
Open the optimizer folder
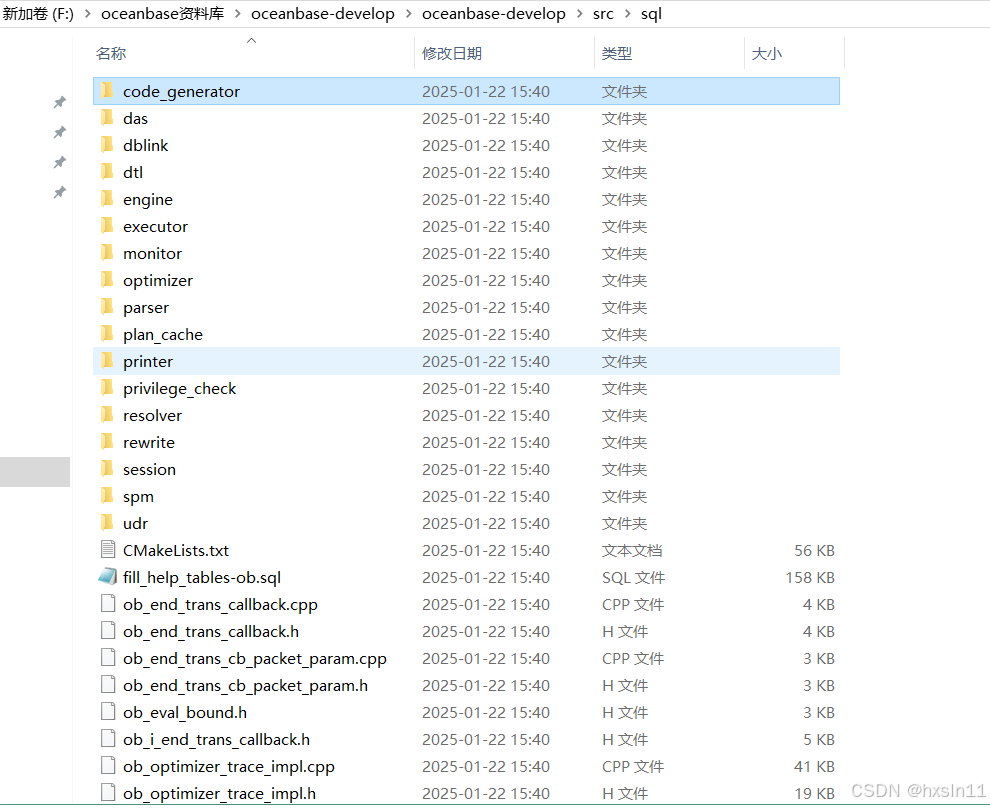[156, 280]
